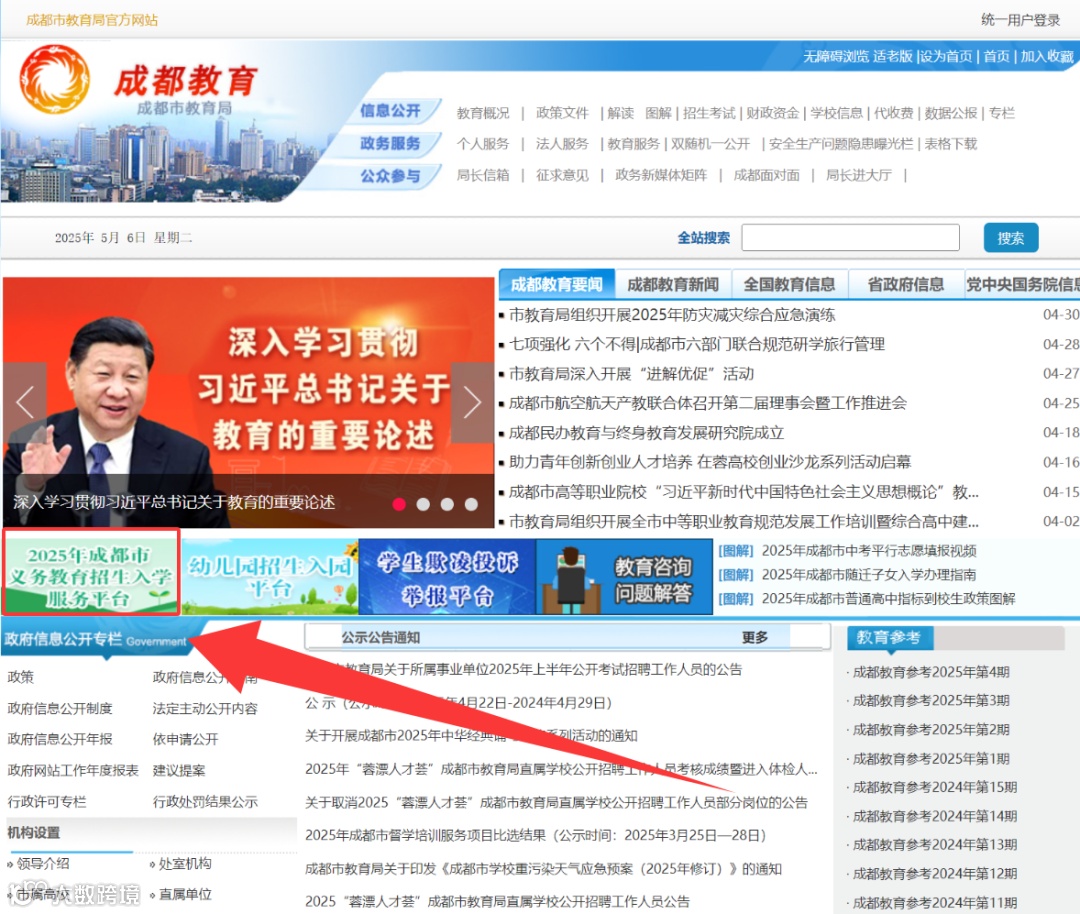Open 政务新媒体矩阵 link
This screenshot has height=914, width=1080.
point(661,175)
